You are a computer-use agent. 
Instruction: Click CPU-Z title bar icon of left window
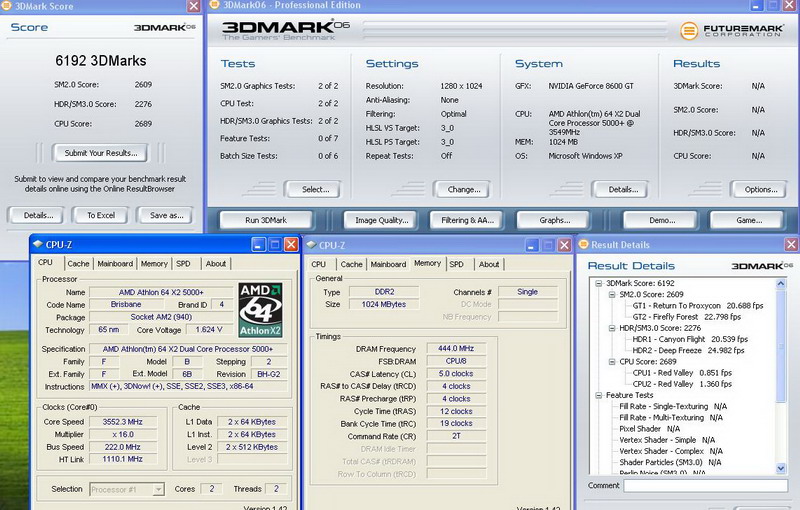click(x=38, y=244)
